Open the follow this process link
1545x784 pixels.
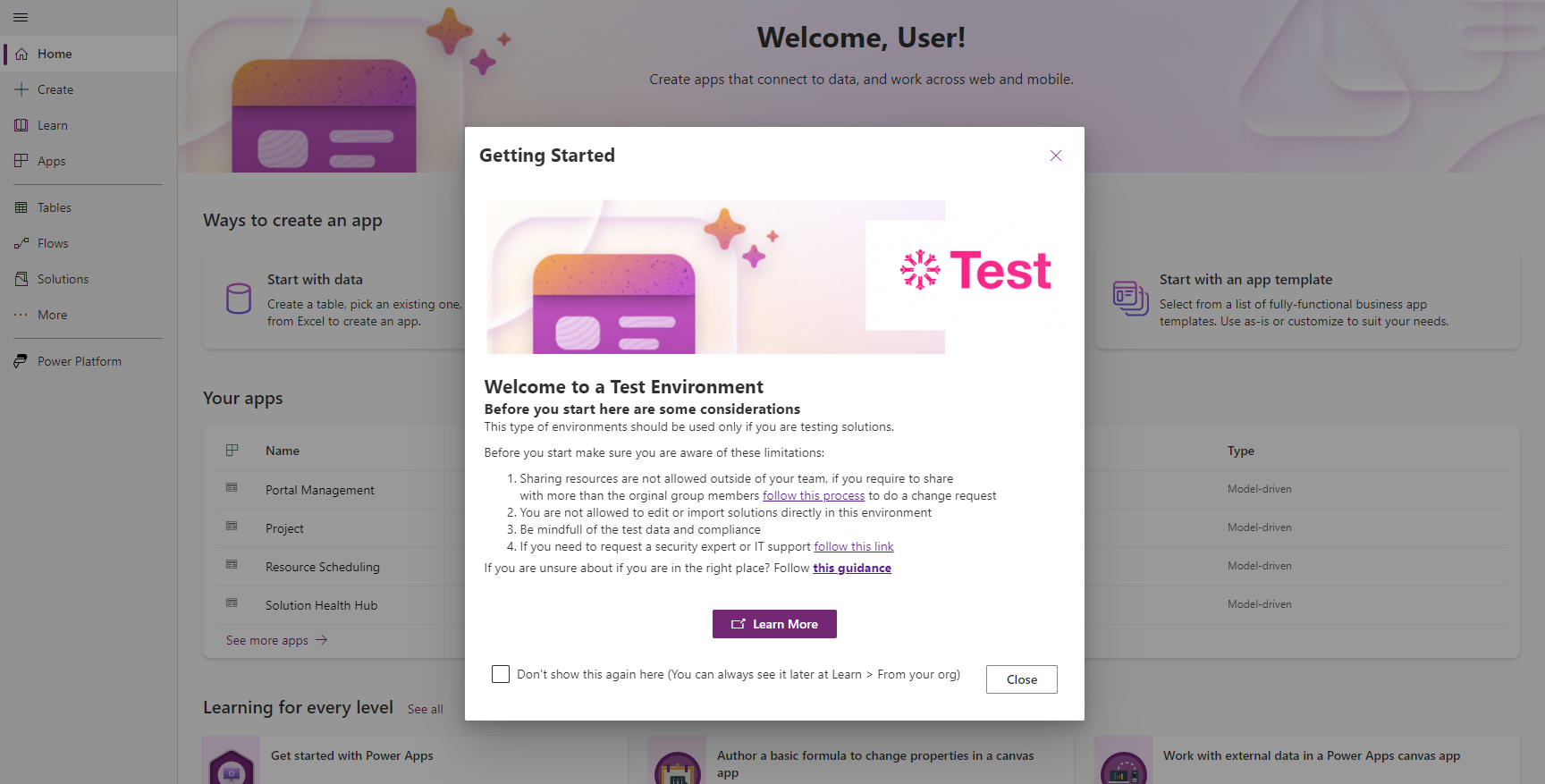pos(814,495)
